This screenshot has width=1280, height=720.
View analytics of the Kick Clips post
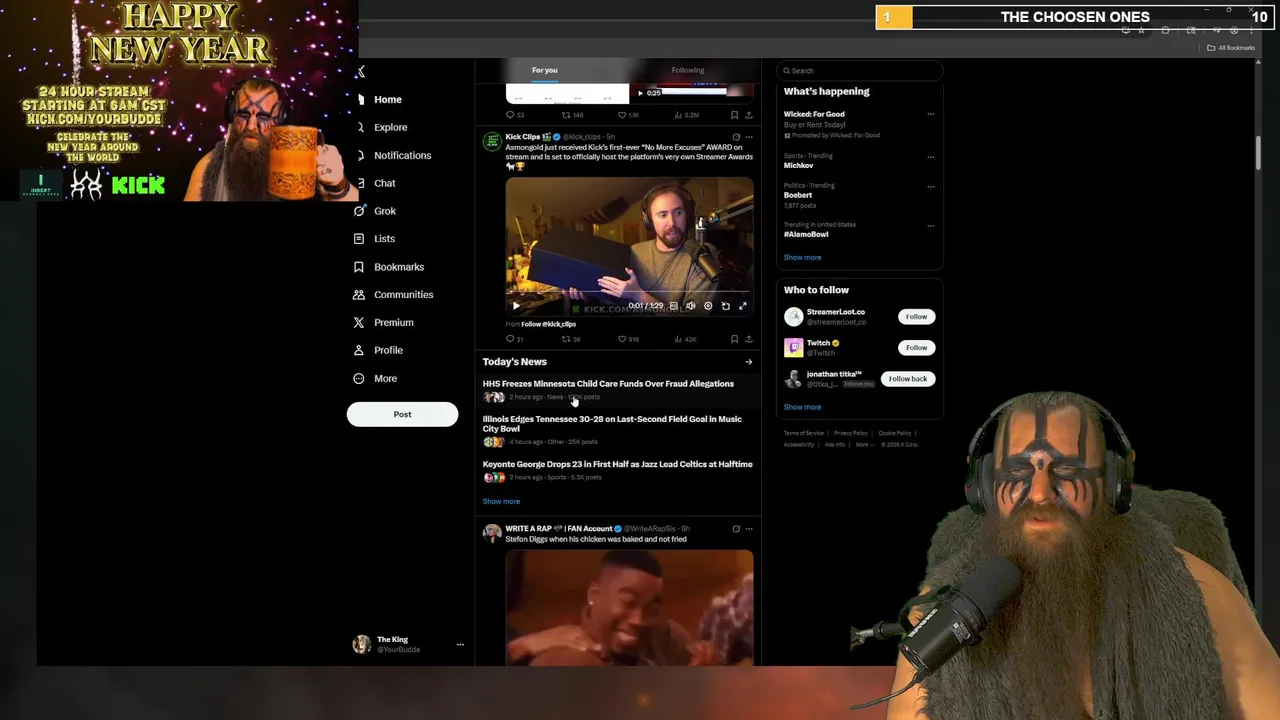(x=684, y=339)
